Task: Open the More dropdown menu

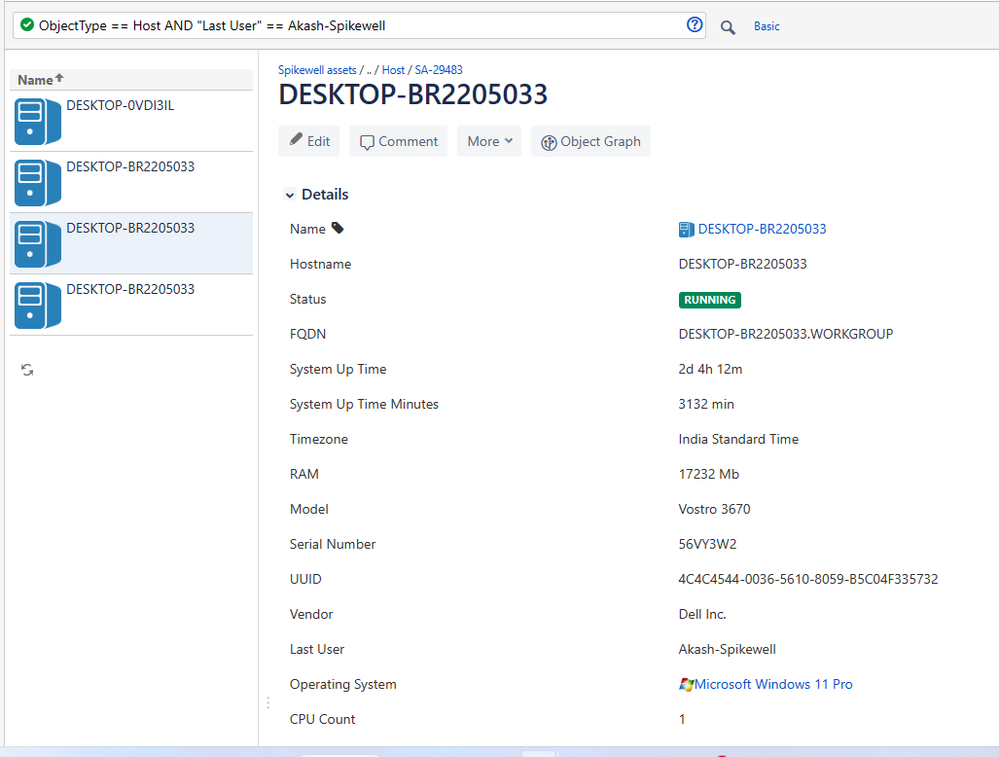Action: 489,141
